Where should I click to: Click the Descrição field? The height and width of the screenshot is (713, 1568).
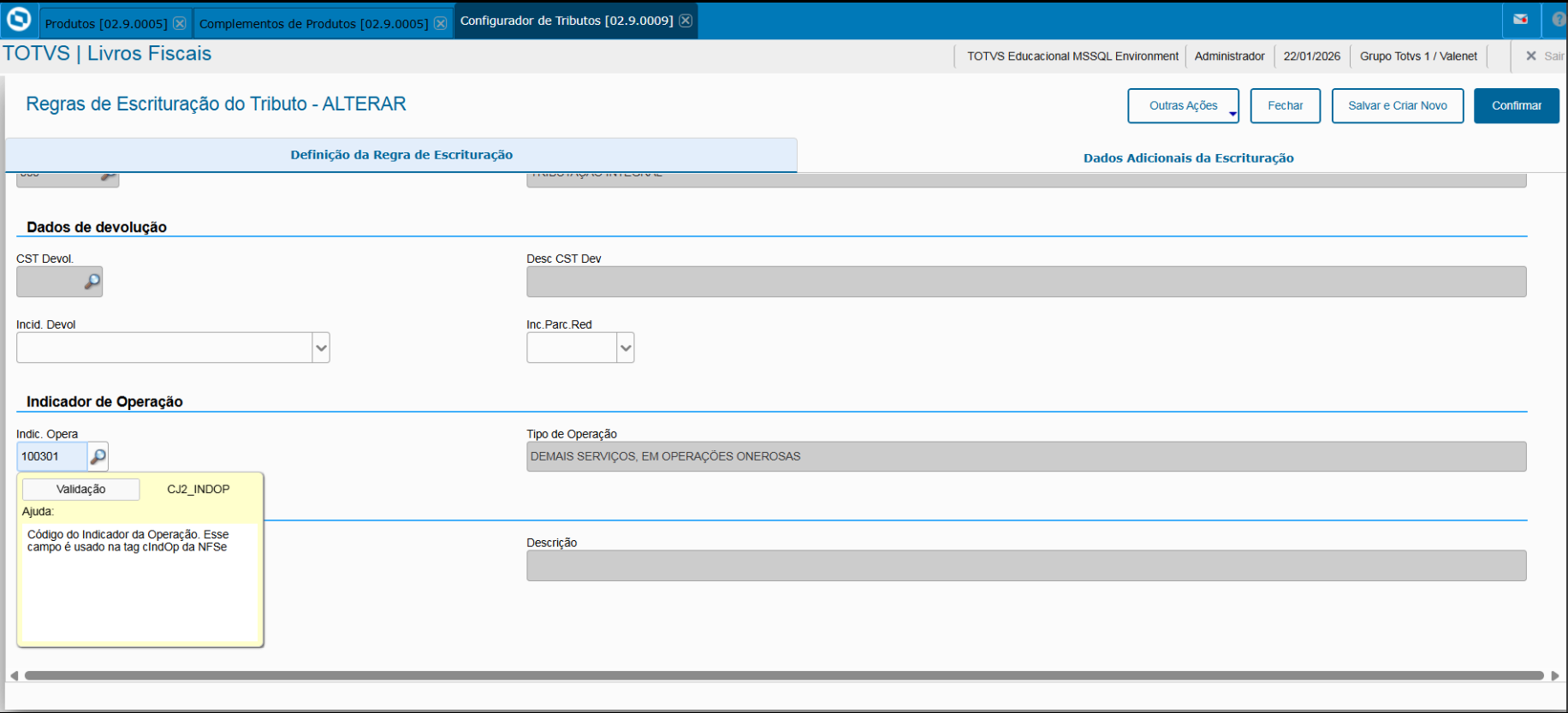click(x=1026, y=566)
